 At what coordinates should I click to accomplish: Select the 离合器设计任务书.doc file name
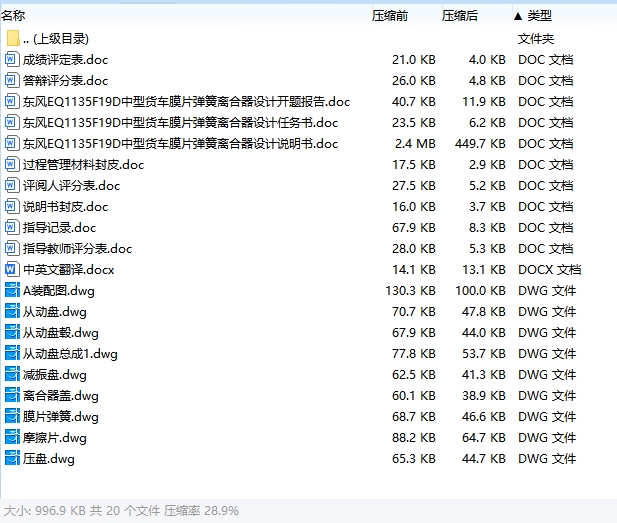[x=181, y=123]
